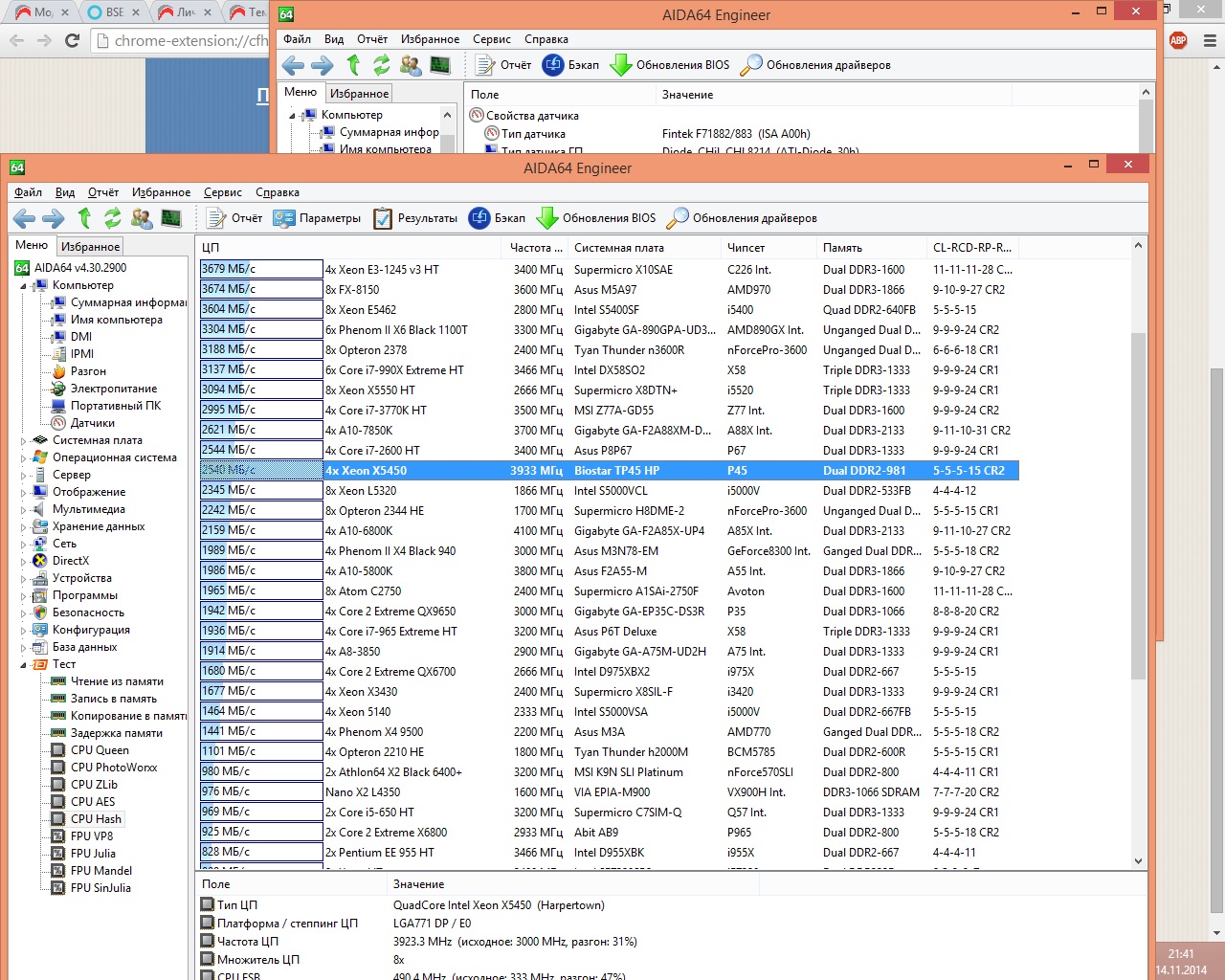Click Бэкап in the rear AIDA64 window toolbar
The image size is (1225, 980).
pyautogui.click(x=570, y=65)
